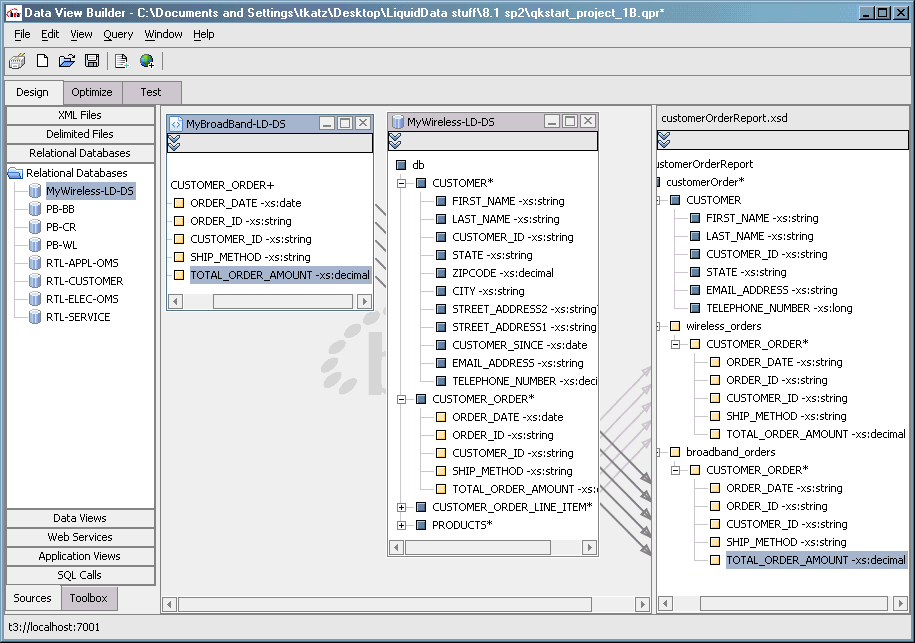This screenshot has width=915, height=643.
Task: Open the File menu
Action: coord(22,34)
